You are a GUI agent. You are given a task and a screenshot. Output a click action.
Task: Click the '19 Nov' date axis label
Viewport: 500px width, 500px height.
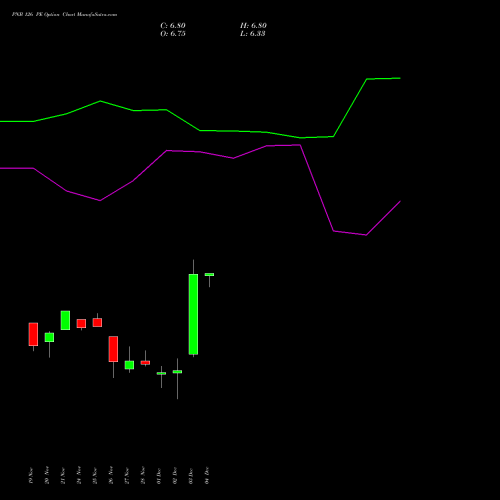31,475
